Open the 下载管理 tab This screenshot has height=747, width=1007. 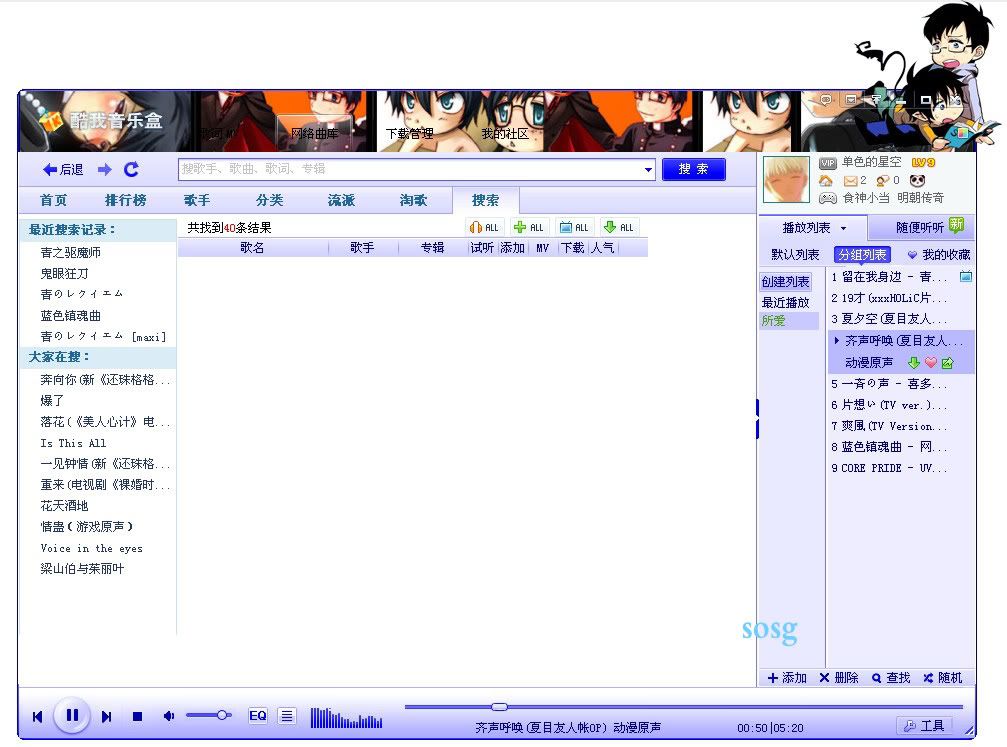[410, 134]
